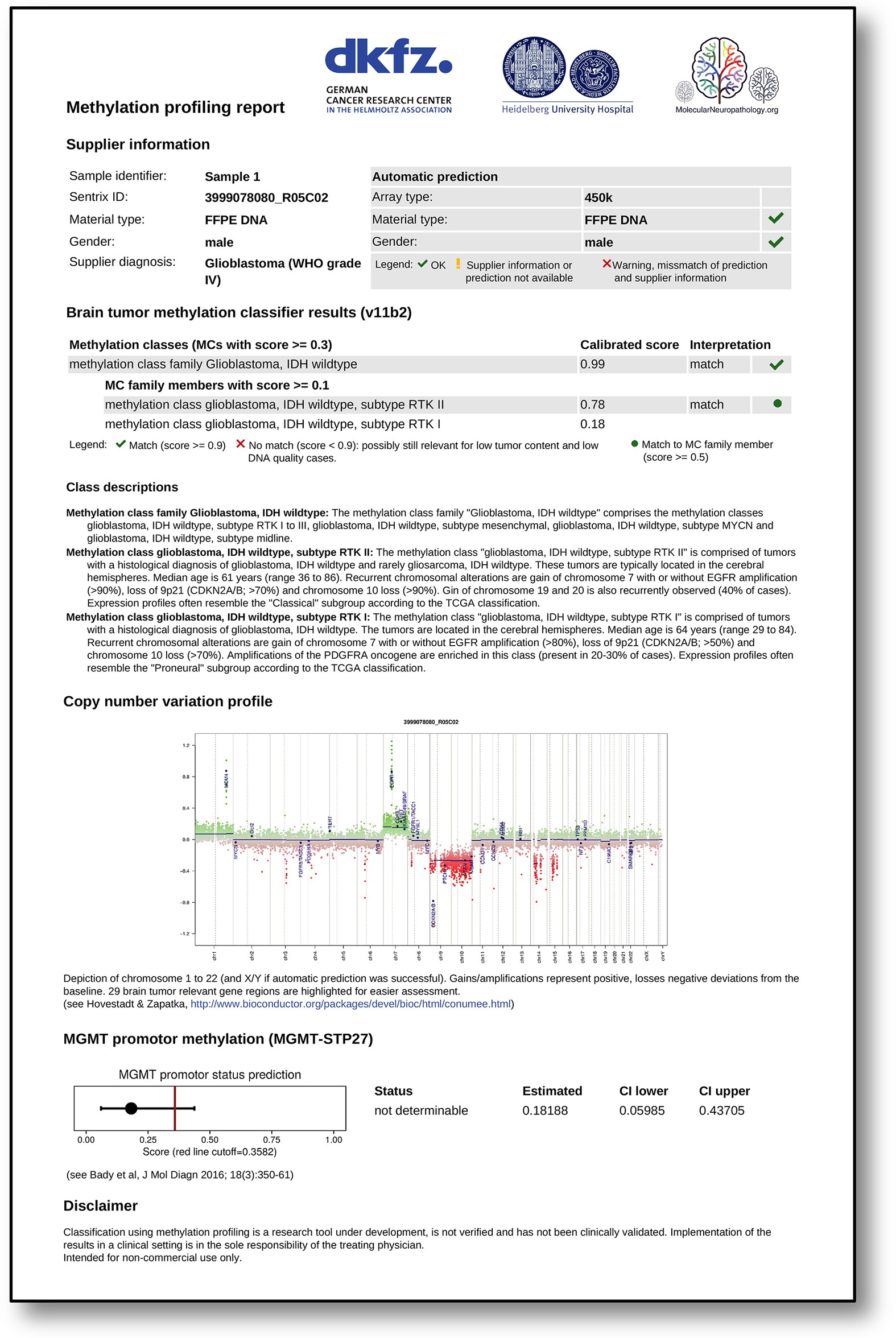Click the supplier diagnosis Glioblastoma (WHO grade IV)
Image resolution: width=896 pixels, height=1338 pixels.
click(x=283, y=271)
